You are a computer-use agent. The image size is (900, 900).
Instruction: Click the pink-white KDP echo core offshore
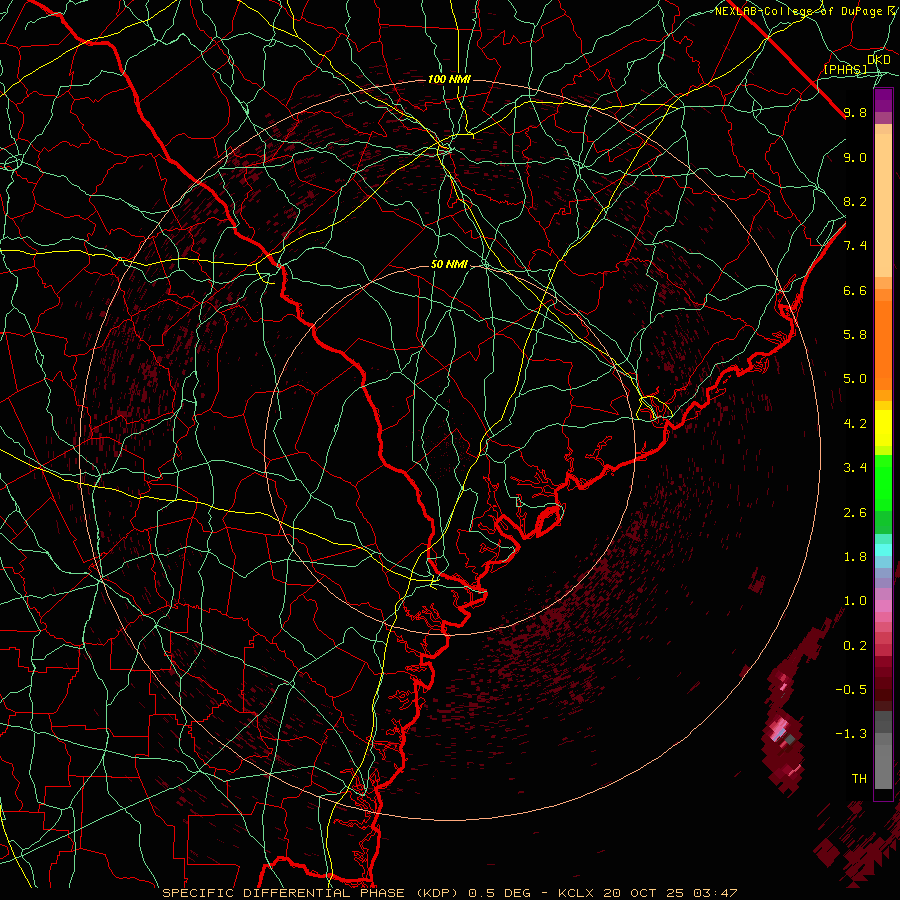[x=779, y=730]
